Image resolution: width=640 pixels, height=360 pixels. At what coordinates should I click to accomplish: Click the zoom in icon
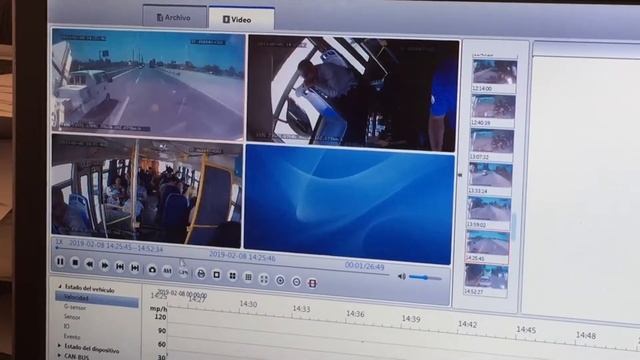pyautogui.click(x=280, y=280)
